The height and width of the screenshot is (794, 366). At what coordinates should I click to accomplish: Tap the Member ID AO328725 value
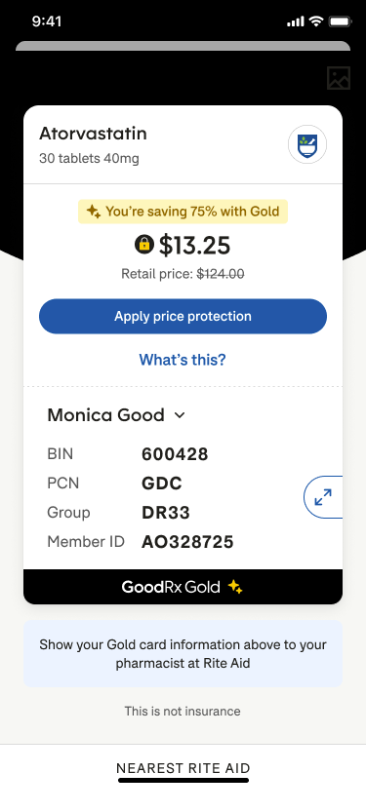[x=187, y=542]
